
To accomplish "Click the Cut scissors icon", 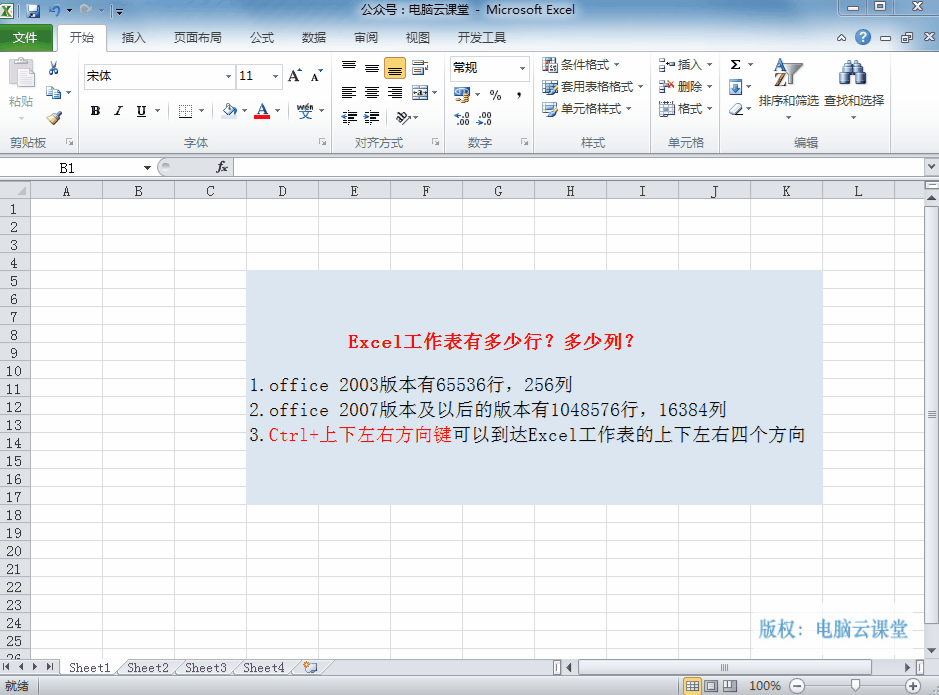I will point(53,68).
